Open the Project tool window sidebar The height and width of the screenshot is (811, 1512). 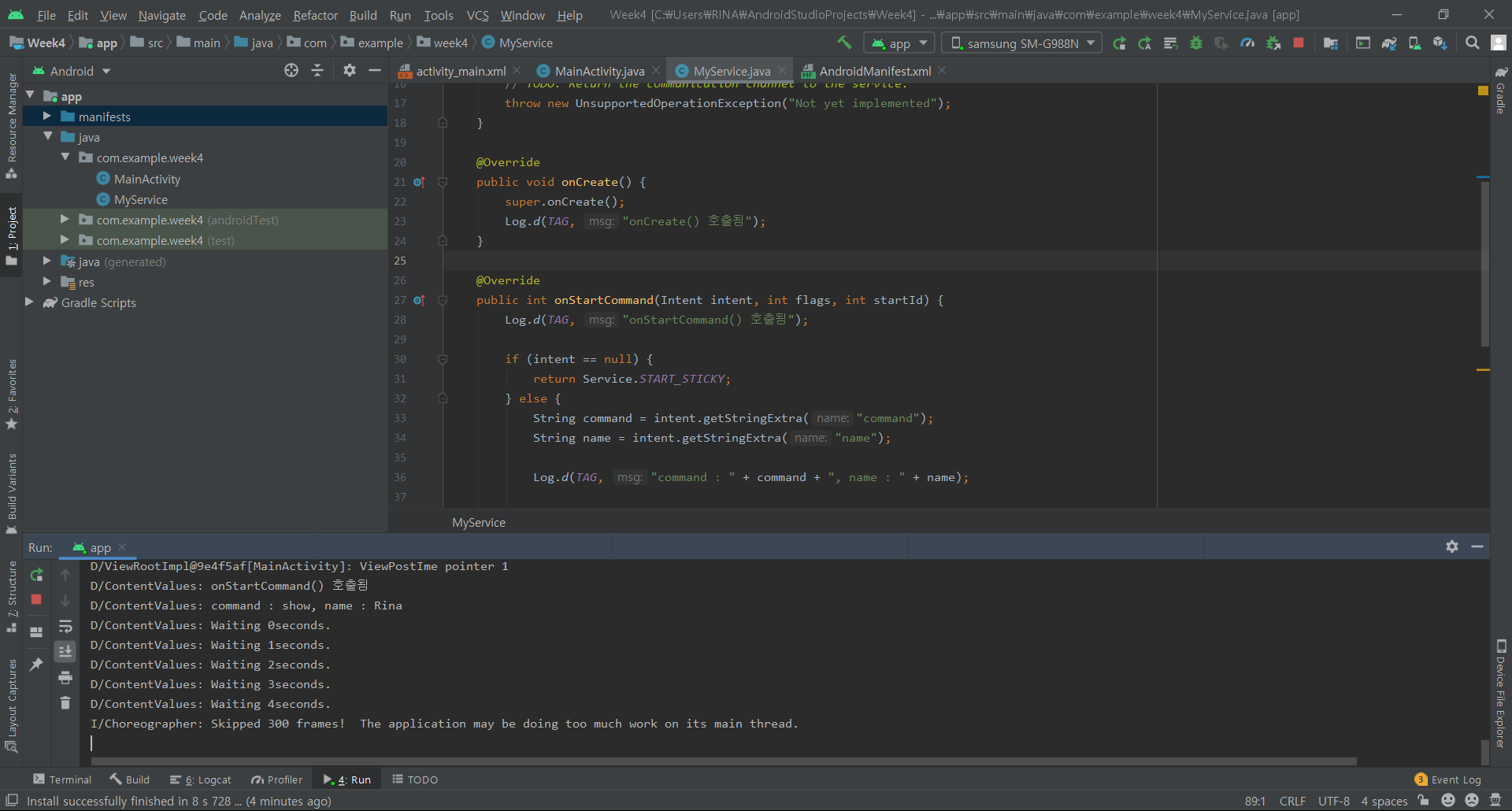click(11, 236)
